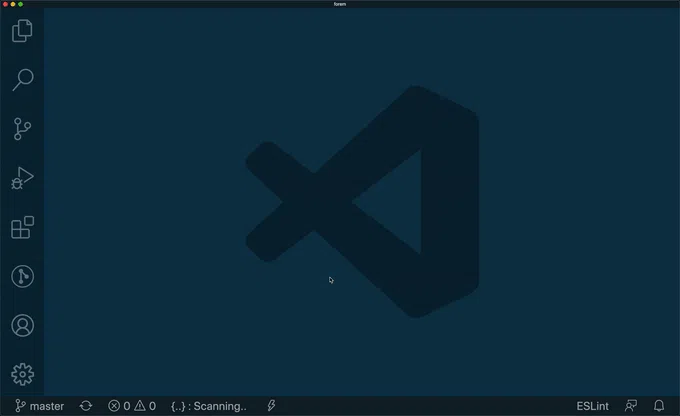Click the Scanning status item
This screenshot has width=680, height=416.
point(209,406)
